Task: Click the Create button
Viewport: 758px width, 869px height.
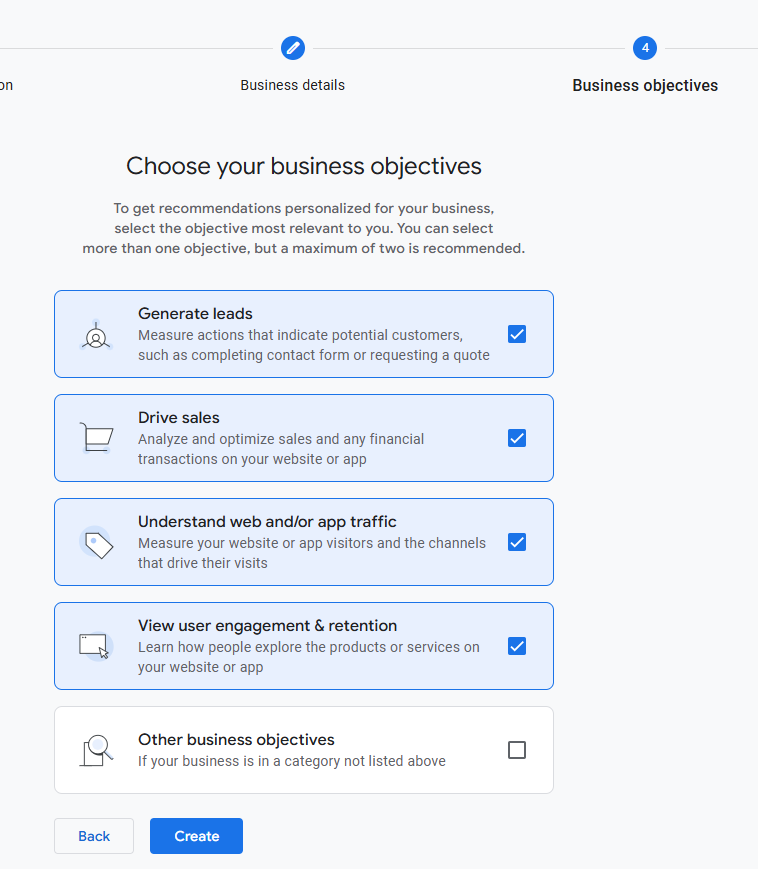Action: click(x=196, y=836)
